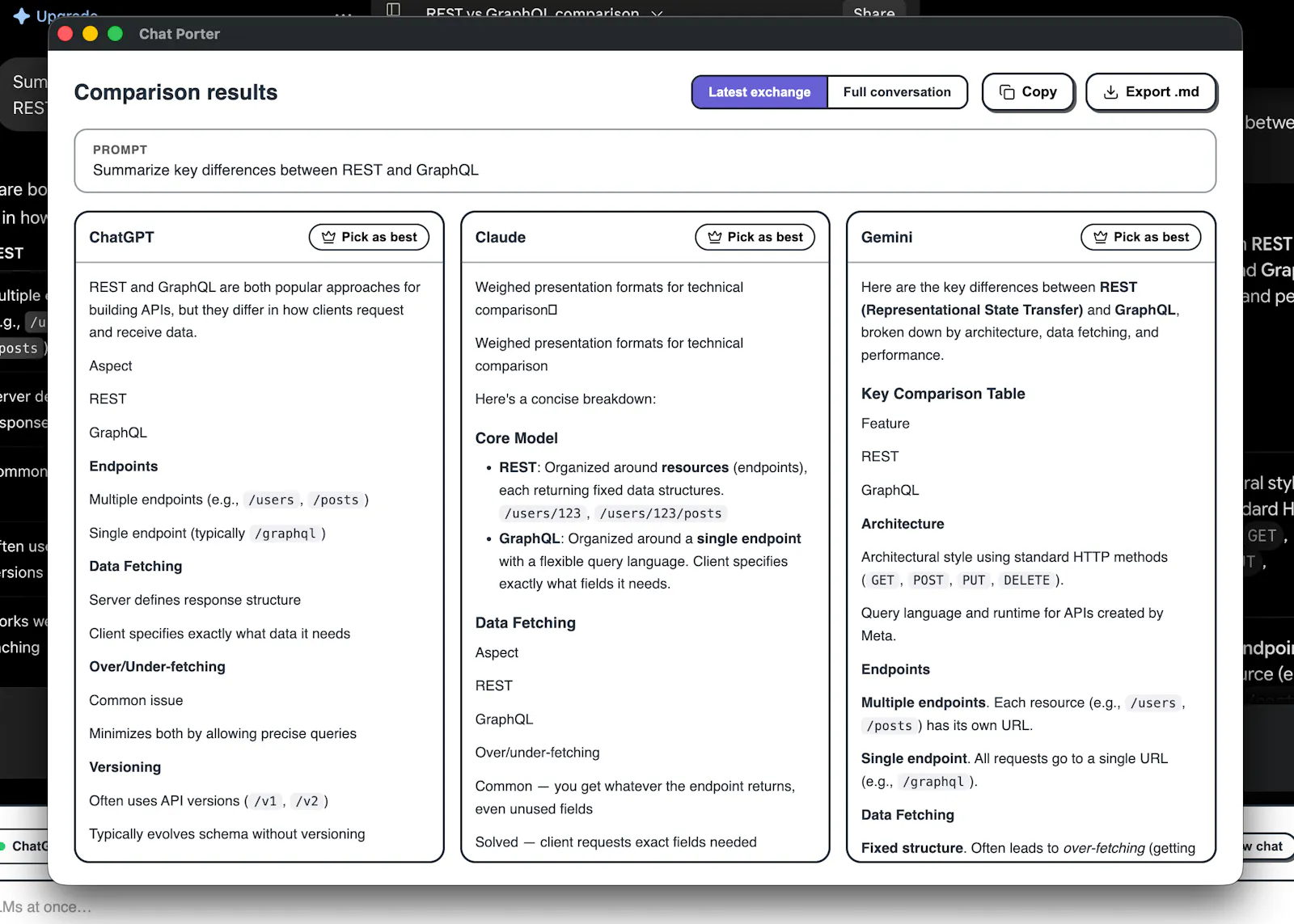The width and height of the screenshot is (1294, 924).
Task: Click the Claude column title
Action: click(501, 237)
